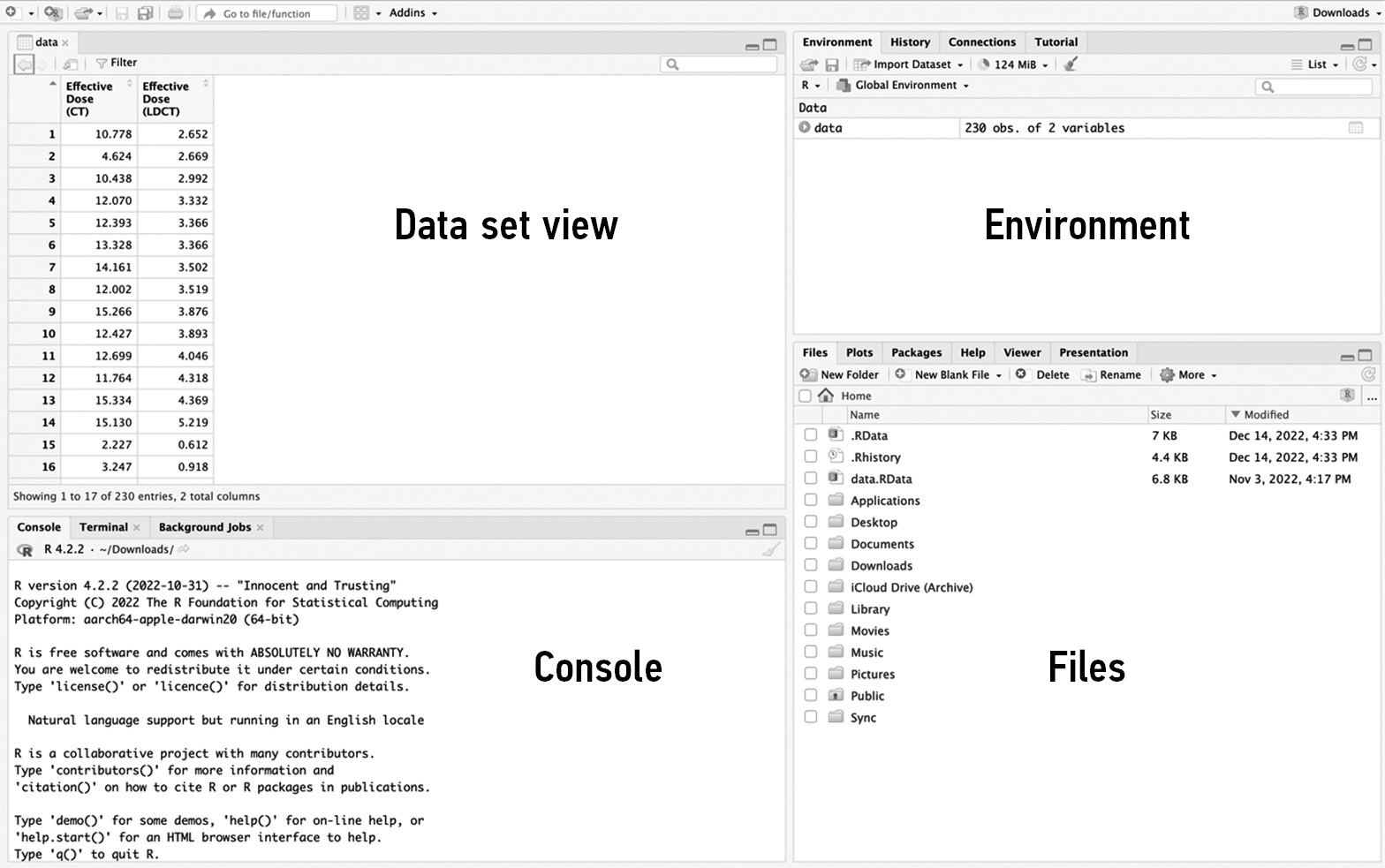Open the Packages tab
This screenshot has height=868, width=1385.
(916, 352)
